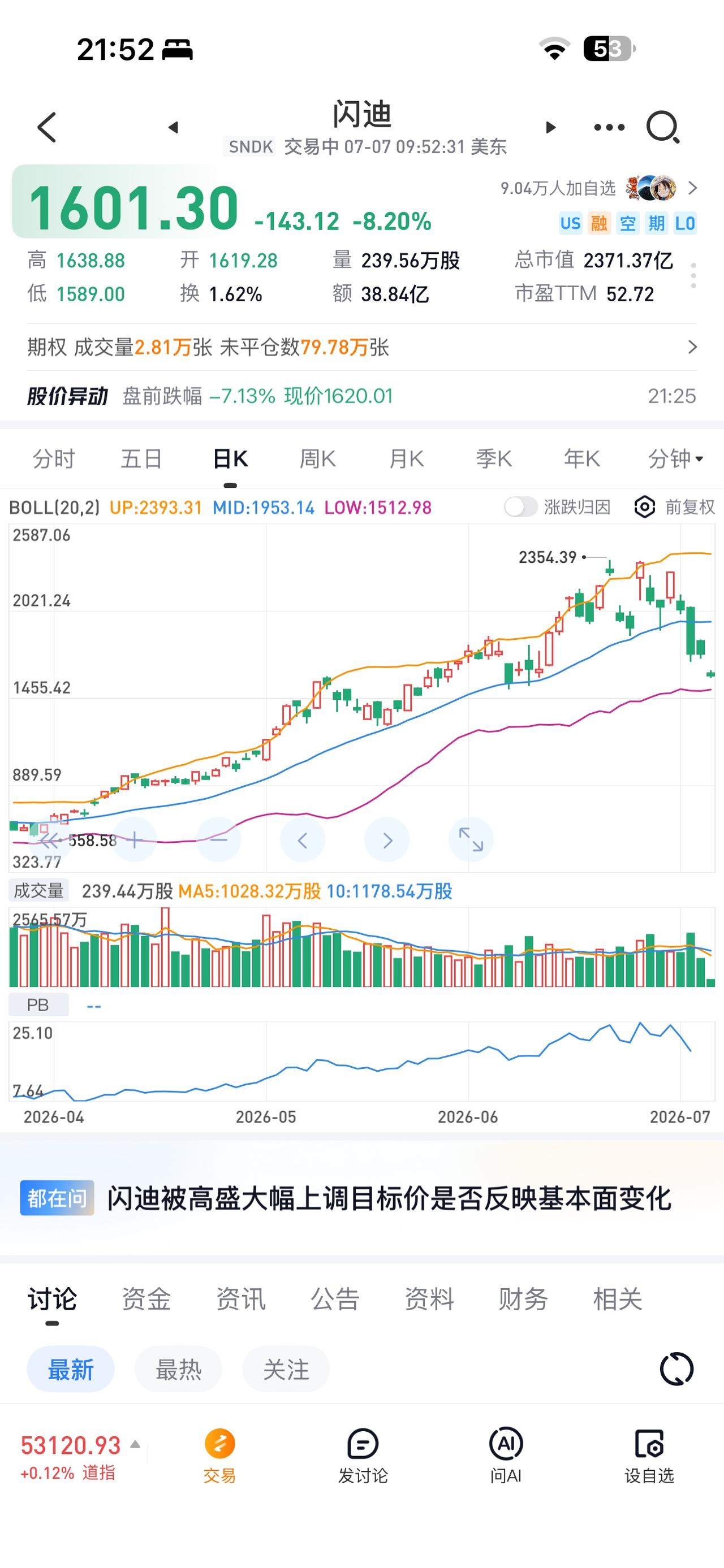This screenshot has height=1568, width=724.
Task: Select the 年K chart tab
Action: tap(582, 458)
